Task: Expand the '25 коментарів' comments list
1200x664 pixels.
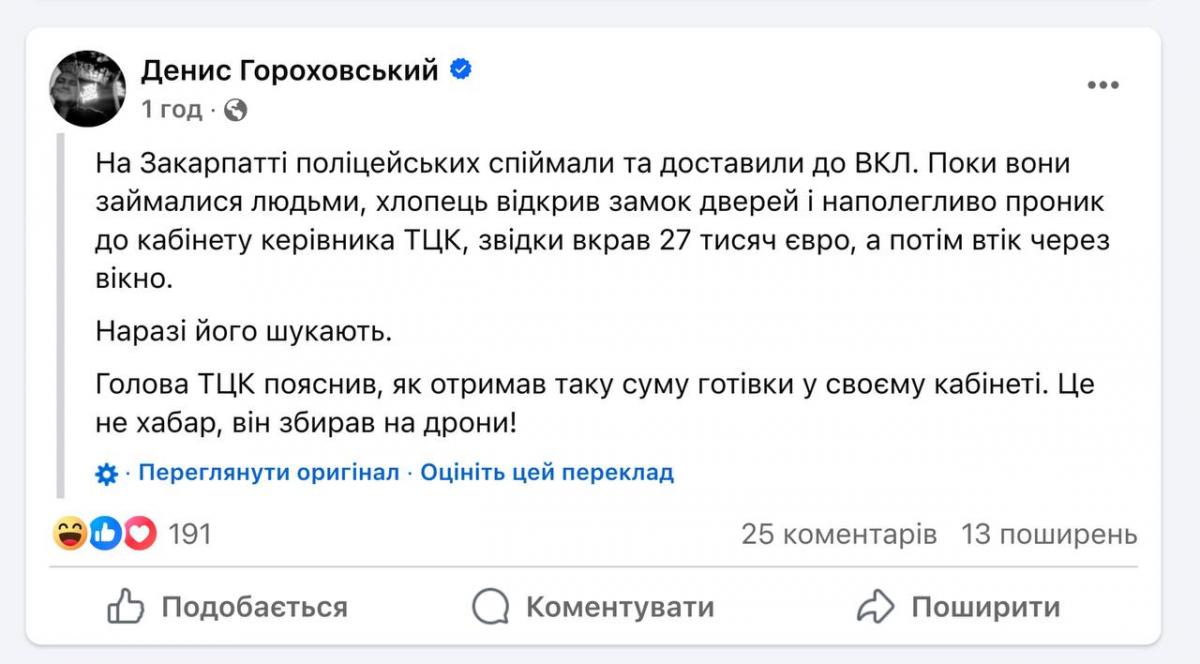Action: click(838, 535)
